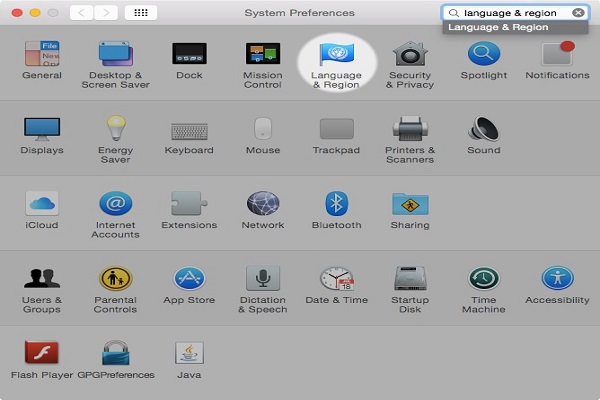Open the Dock preferences icon
Viewport: 600px width, 400px height.
click(x=189, y=54)
